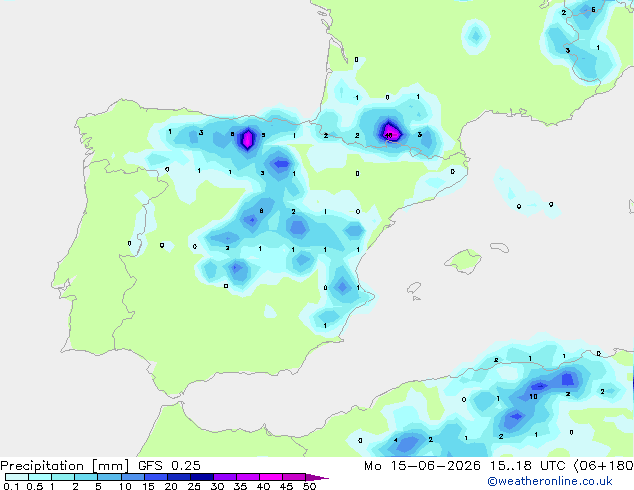Choose the 20–25 mm legend color swatch

pyautogui.click(x=178, y=477)
